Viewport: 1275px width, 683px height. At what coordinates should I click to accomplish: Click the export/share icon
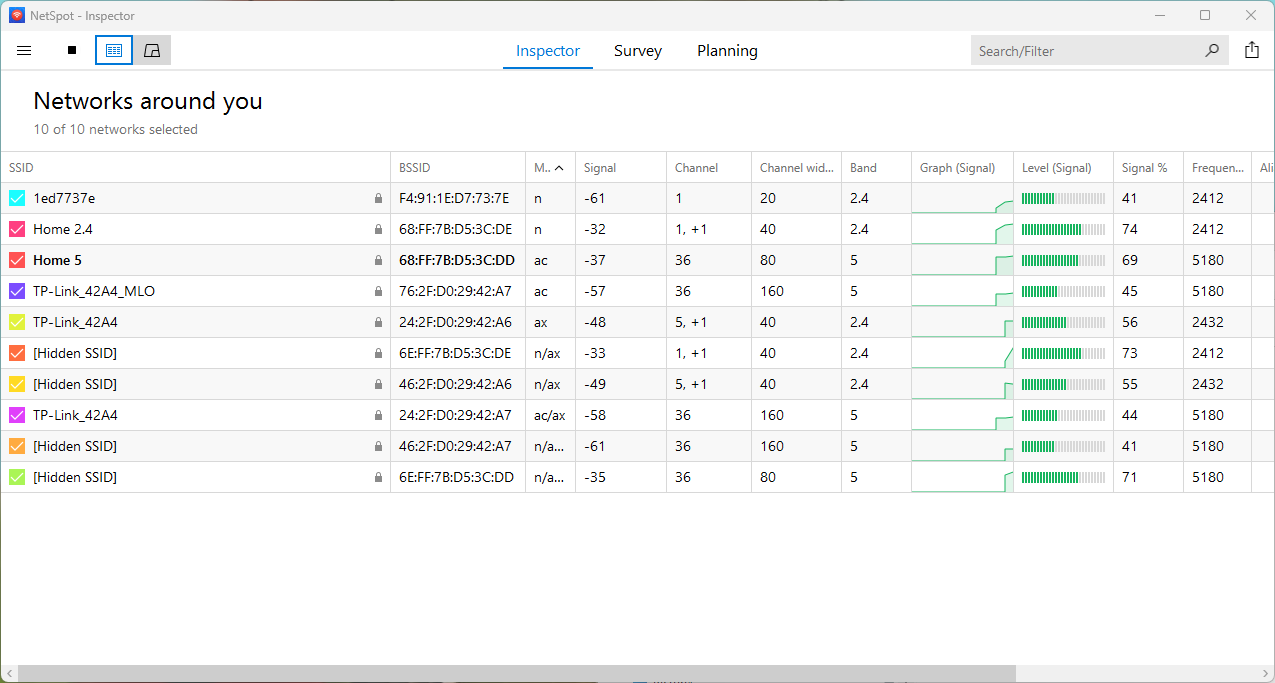1252,48
